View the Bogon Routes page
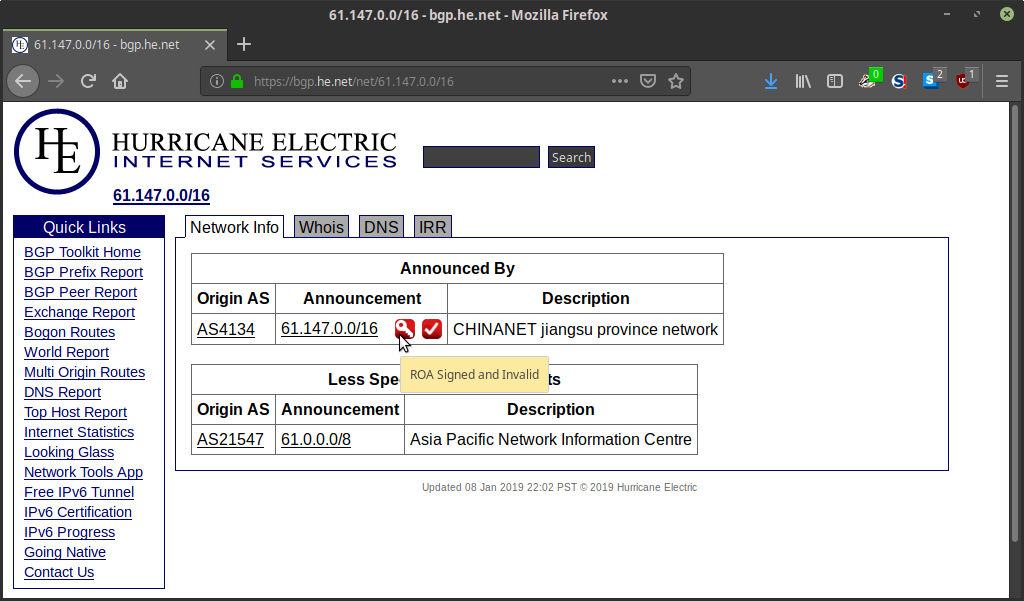1024x601 pixels. coord(69,333)
